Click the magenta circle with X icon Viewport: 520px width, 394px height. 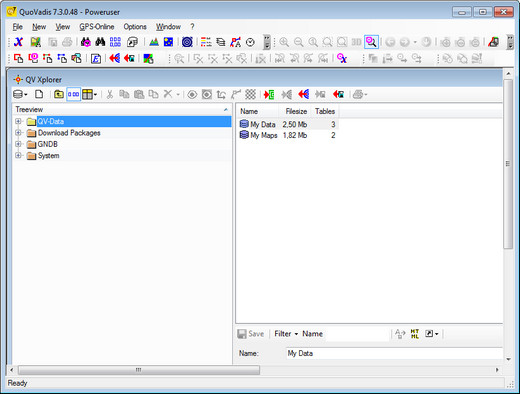342,59
